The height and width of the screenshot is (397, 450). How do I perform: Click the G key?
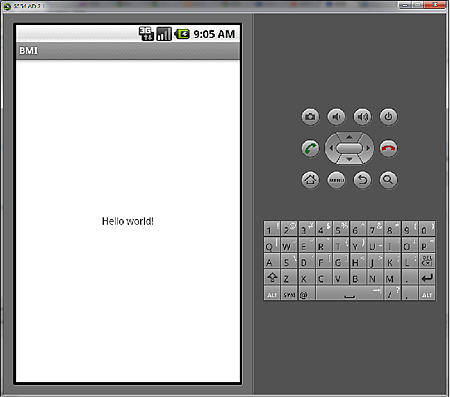(341, 261)
